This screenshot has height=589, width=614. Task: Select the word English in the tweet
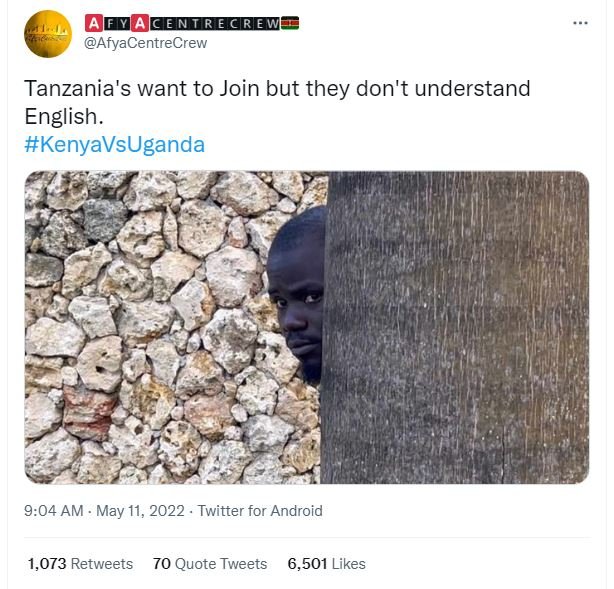point(64,117)
